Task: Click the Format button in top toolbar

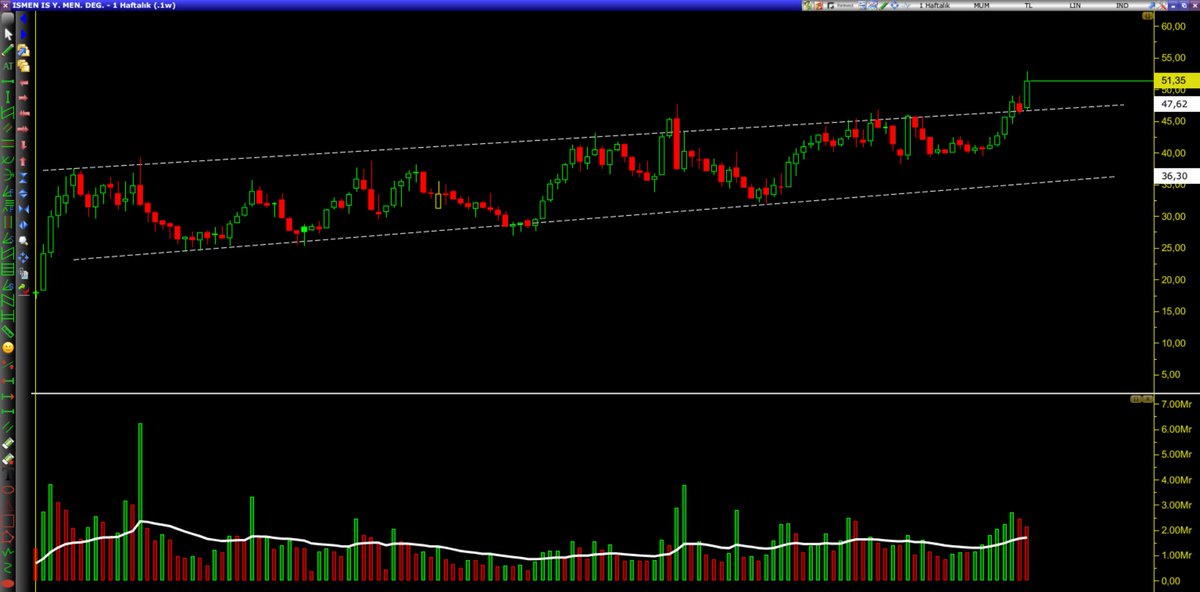Action: click(x=845, y=5)
